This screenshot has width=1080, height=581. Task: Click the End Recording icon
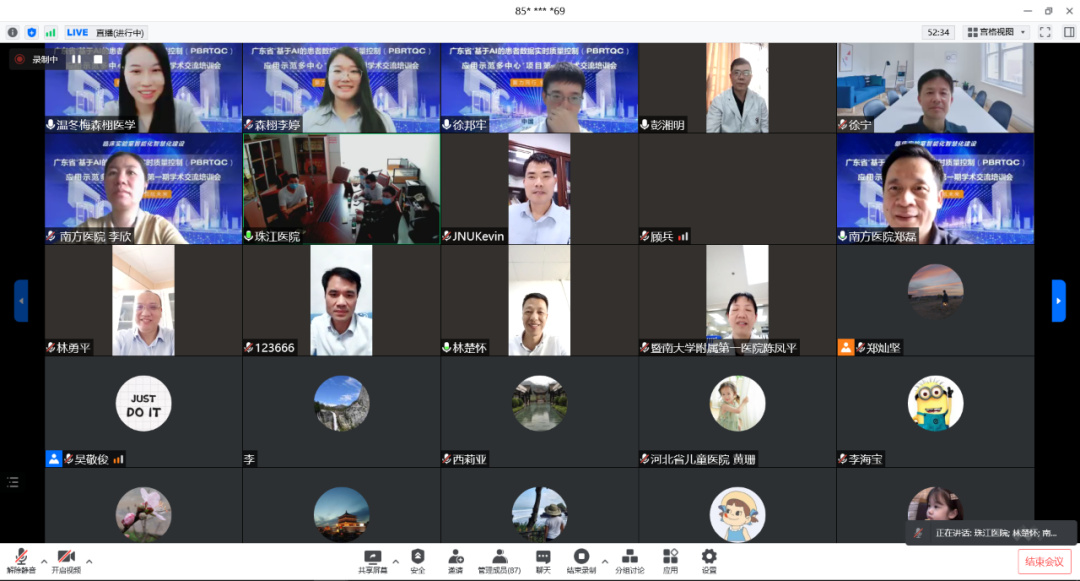click(581, 559)
